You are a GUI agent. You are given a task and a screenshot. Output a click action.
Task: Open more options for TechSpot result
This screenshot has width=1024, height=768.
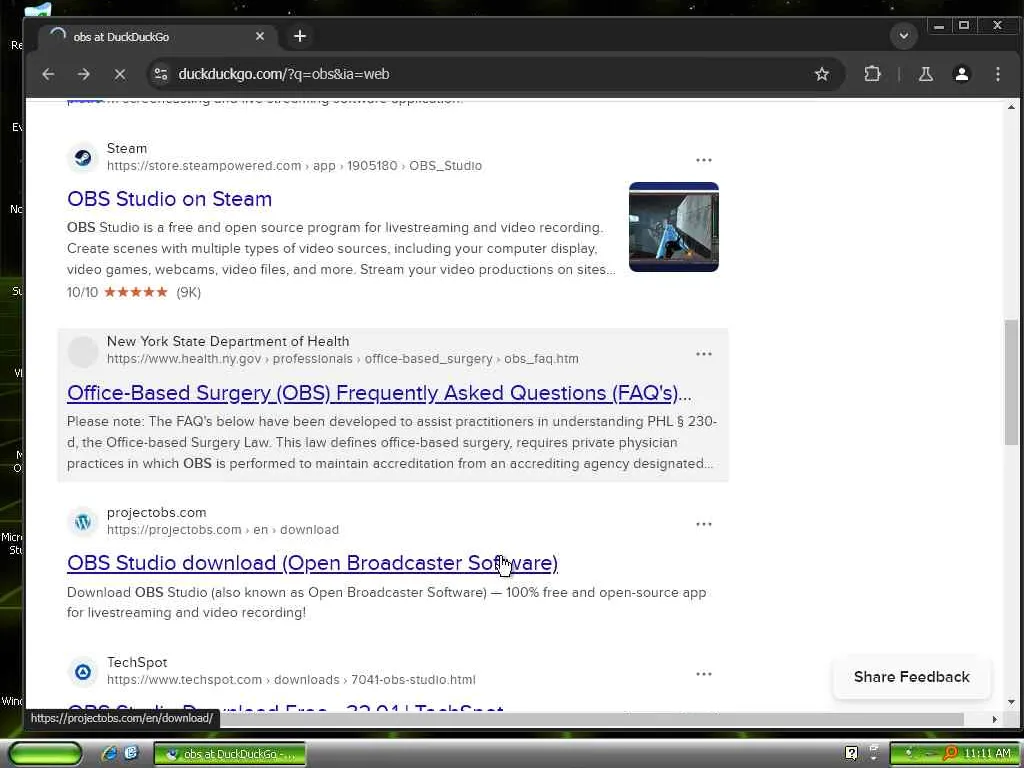[703, 674]
